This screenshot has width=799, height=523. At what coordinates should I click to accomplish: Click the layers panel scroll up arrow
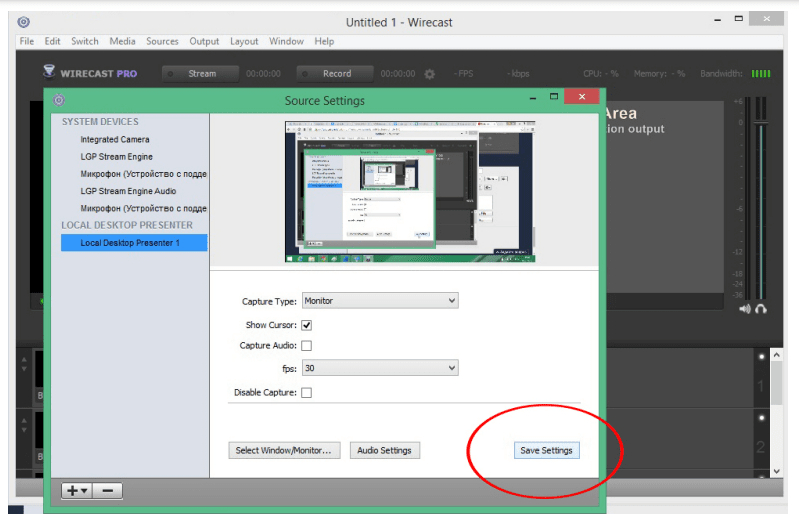pyautogui.click(x=777, y=355)
